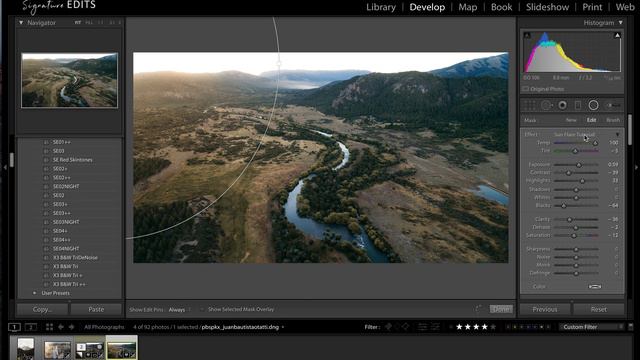Switch to the Library module
The width and height of the screenshot is (640, 360).
tap(381, 7)
